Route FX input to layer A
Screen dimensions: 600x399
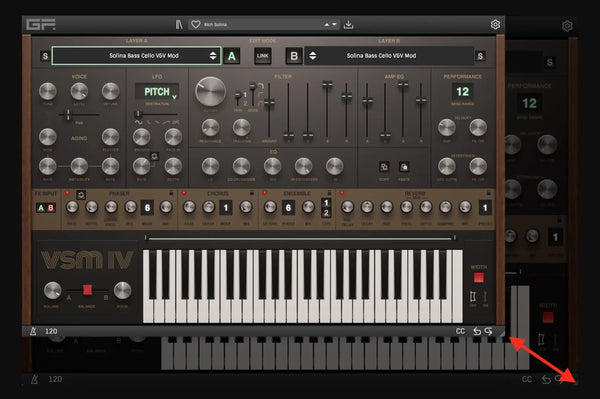[41, 208]
